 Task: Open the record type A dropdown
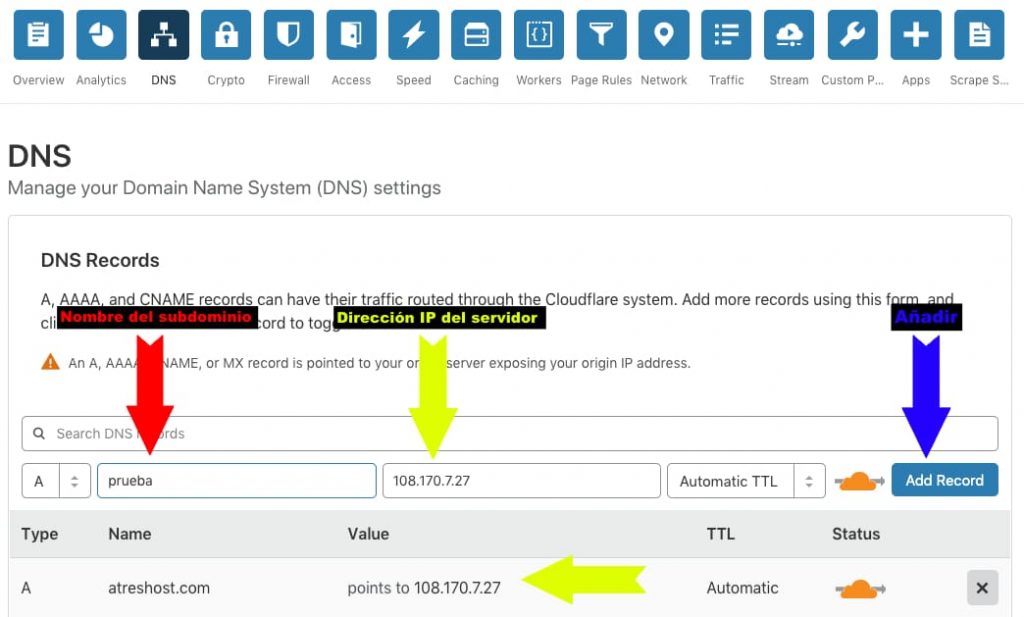click(x=56, y=481)
